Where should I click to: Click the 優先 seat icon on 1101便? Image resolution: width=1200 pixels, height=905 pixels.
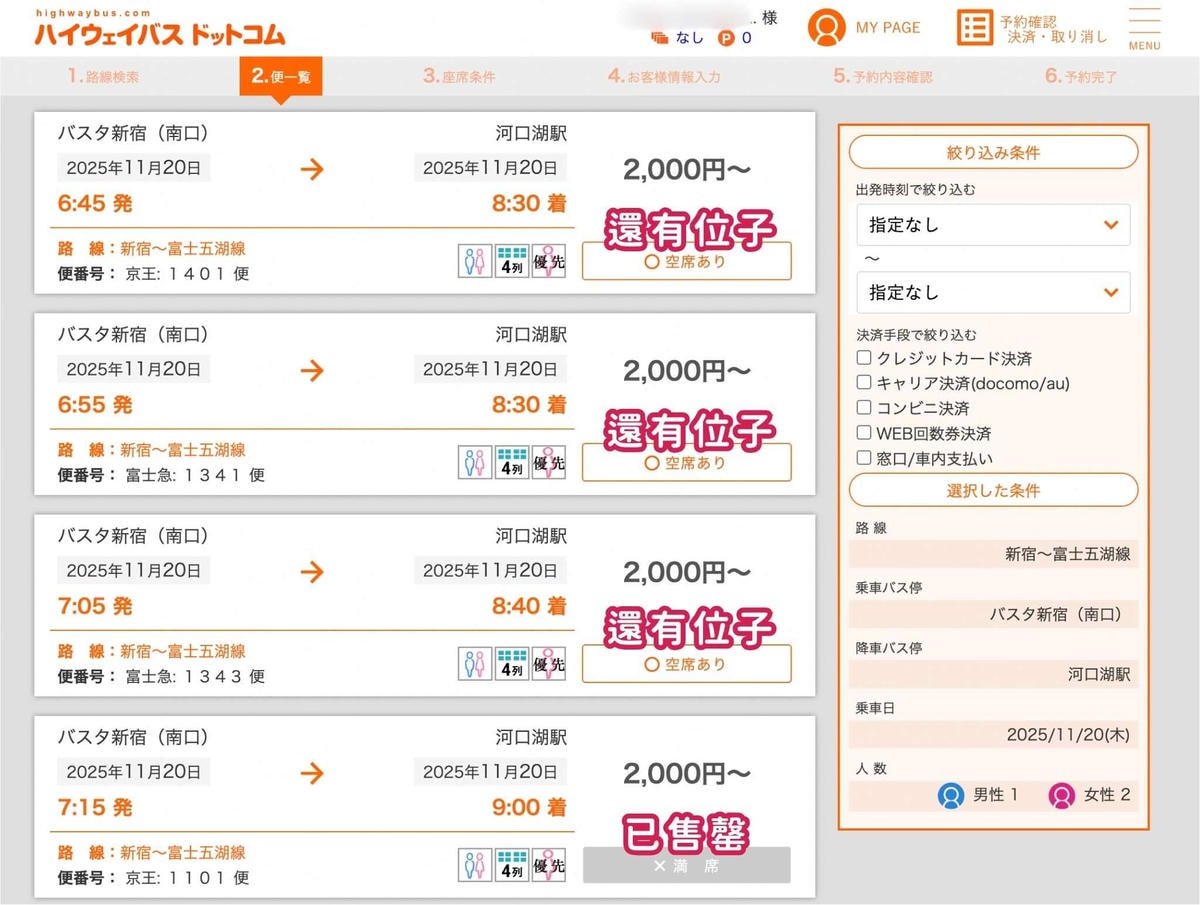[x=548, y=866]
